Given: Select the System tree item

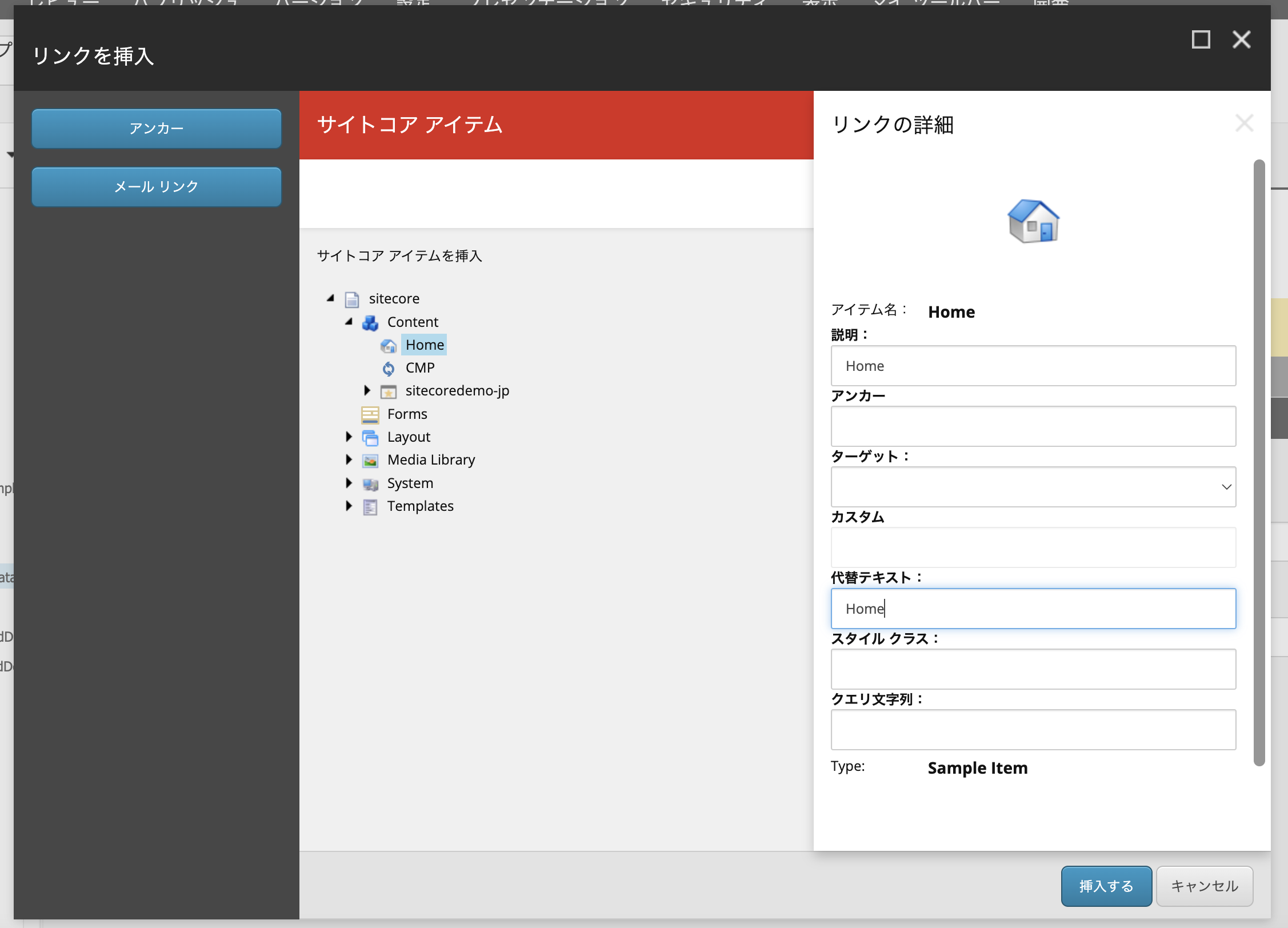Looking at the screenshot, I should (x=410, y=483).
